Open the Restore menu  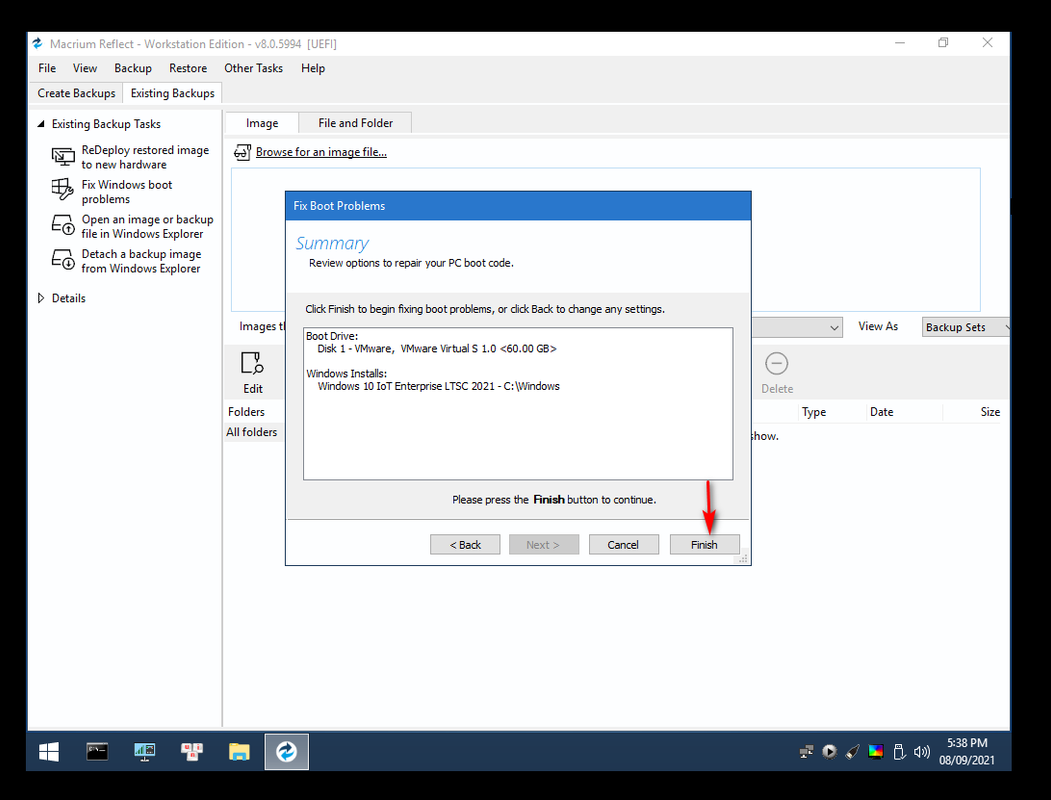[x=188, y=68]
